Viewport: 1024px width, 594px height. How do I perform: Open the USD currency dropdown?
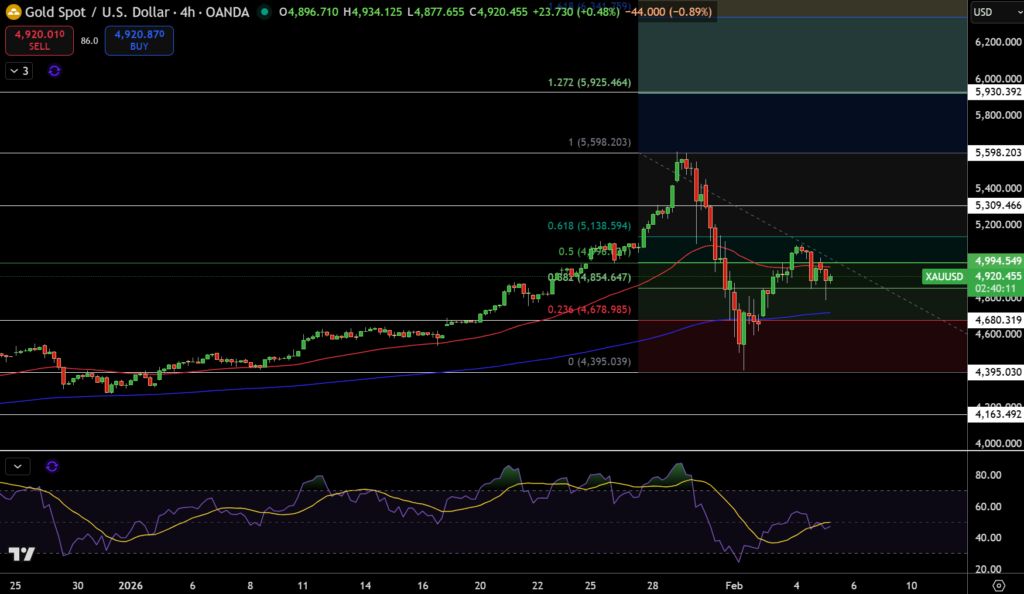pos(994,12)
